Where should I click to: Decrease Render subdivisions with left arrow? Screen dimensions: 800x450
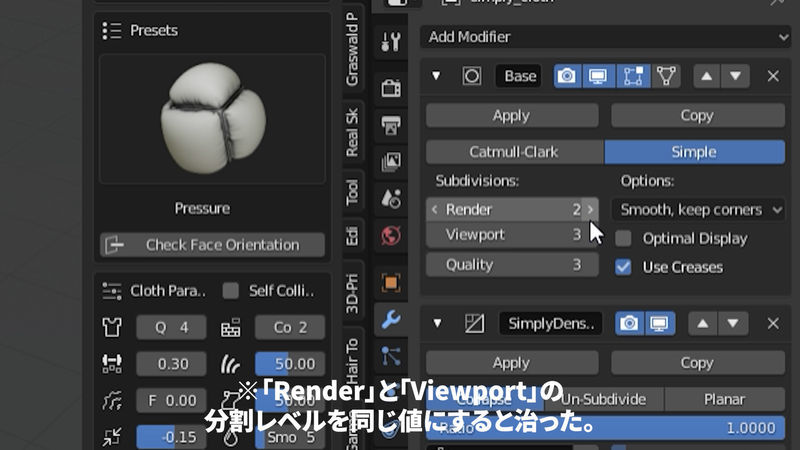[434, 209]
